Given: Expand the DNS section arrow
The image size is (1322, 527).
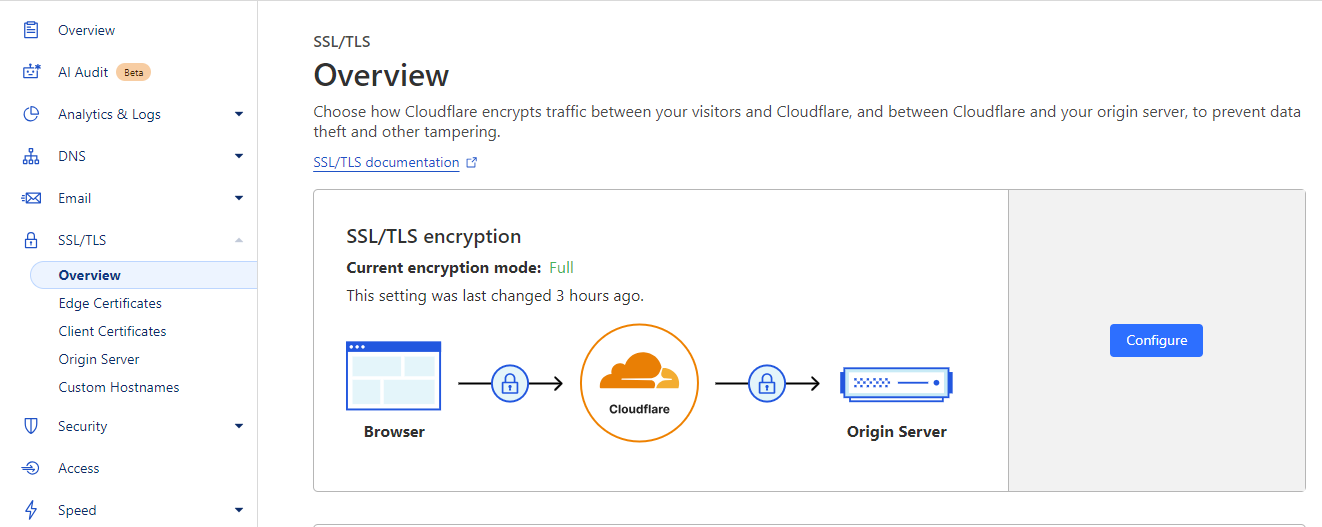Looking at the screenshot, I should click(x=239, y=156).
